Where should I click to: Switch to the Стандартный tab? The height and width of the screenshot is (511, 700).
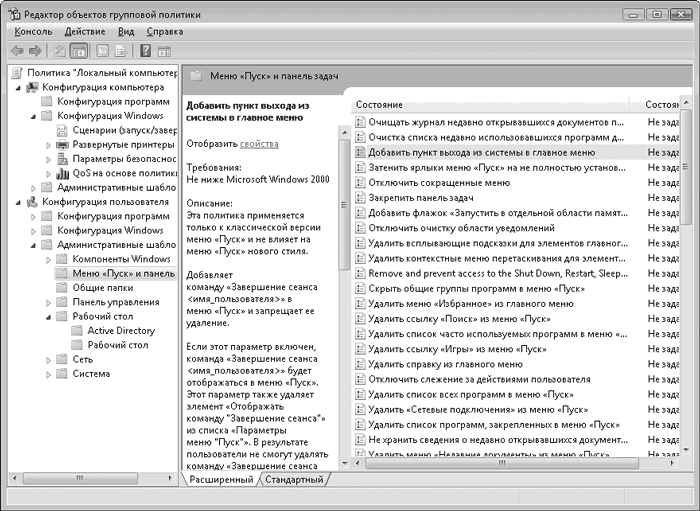tap(293, 479)
